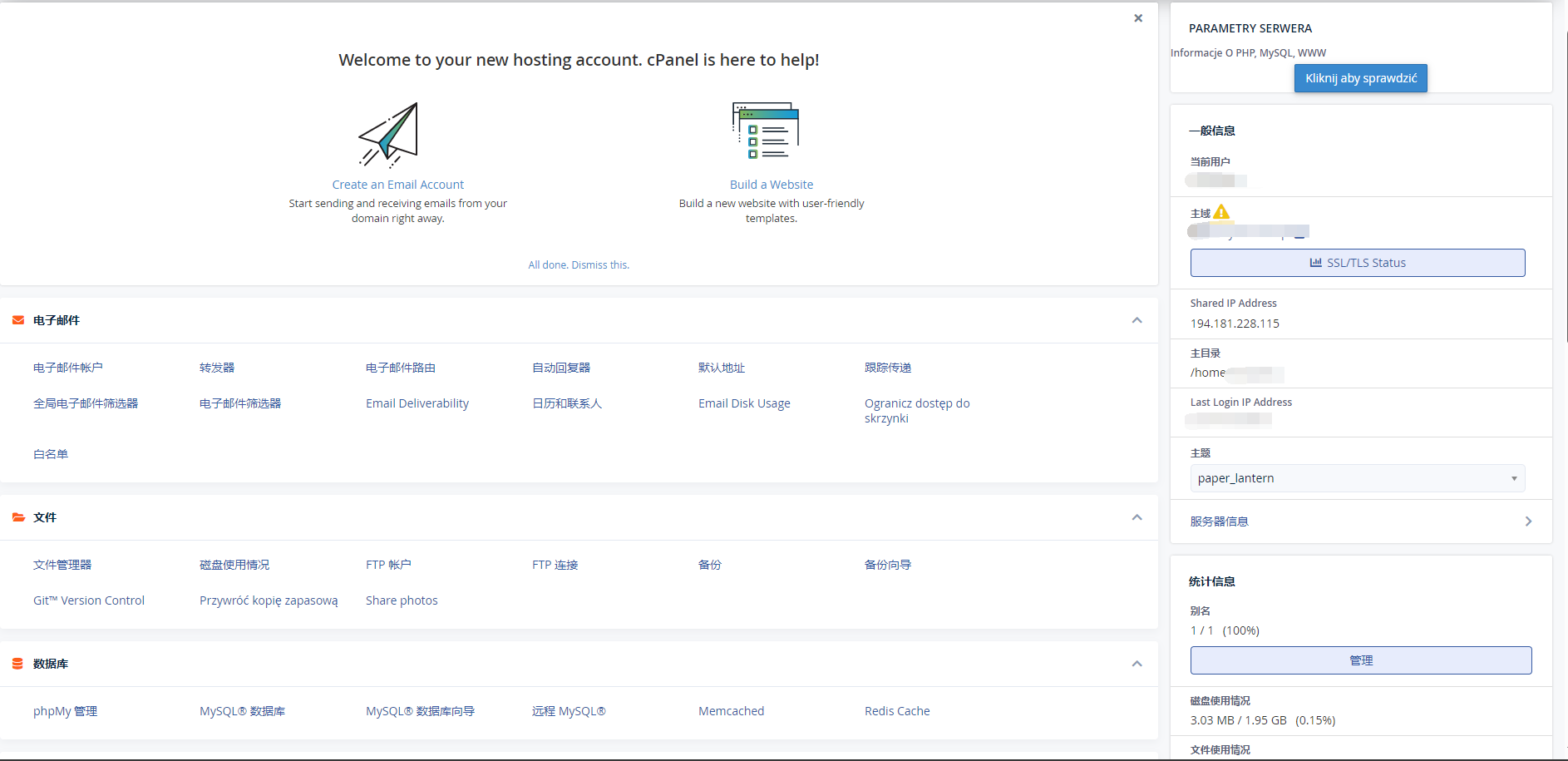Click the orange folder icon beside 文件
The width and height of the screenshot is (1568, 761).
tap(18, 517)
